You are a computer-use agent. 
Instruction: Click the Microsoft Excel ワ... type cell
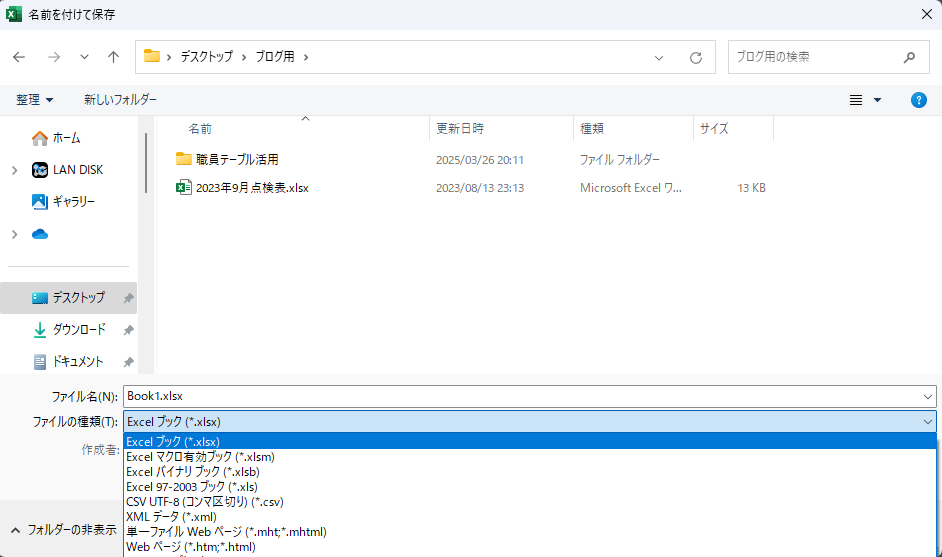(x=631, y=188)
